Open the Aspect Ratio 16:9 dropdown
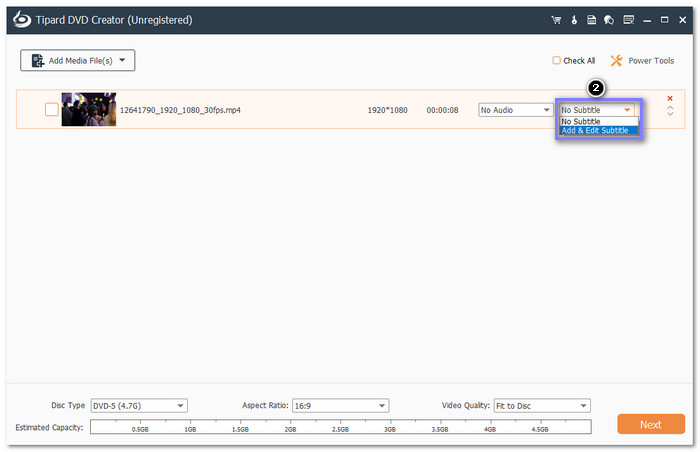 click(x=341, y=406)
